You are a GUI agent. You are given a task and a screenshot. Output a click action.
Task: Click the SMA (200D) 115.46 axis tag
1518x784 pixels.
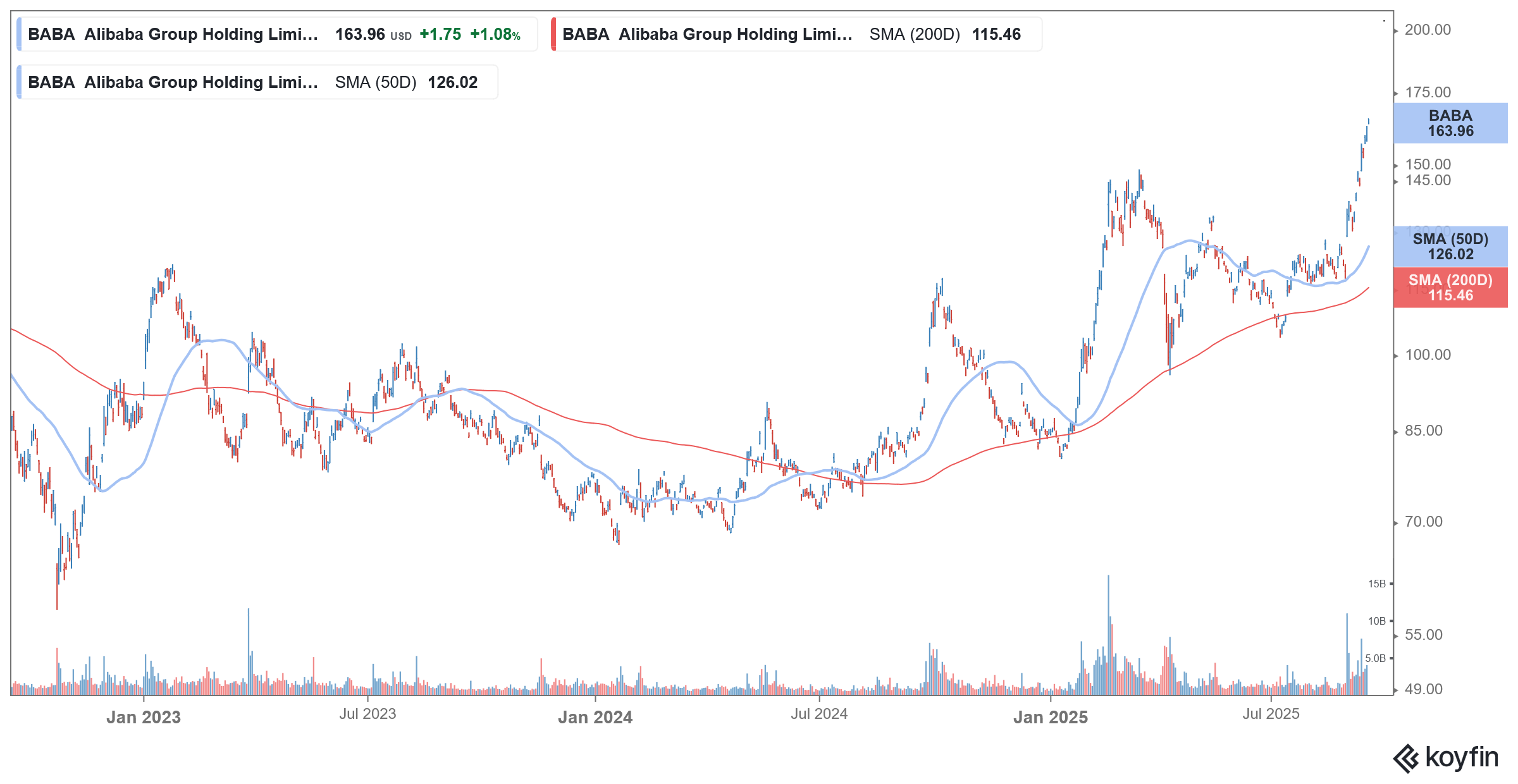[x=1450, y=288]
